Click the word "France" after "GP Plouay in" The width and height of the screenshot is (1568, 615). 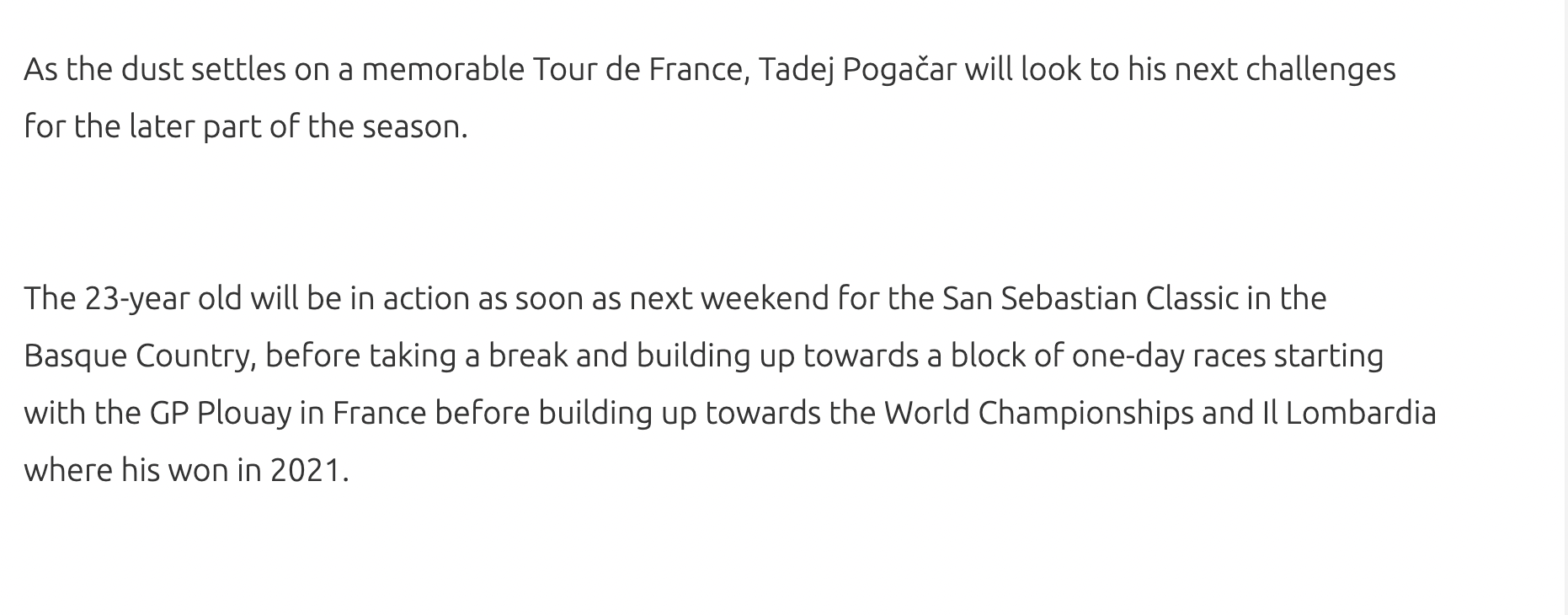[379, 414]
